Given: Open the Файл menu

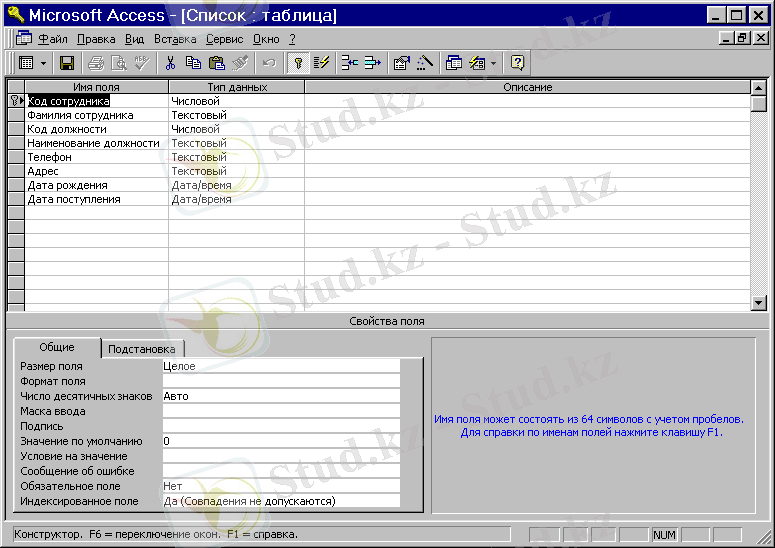Looking at the screenshot, I should pos(53,39).
